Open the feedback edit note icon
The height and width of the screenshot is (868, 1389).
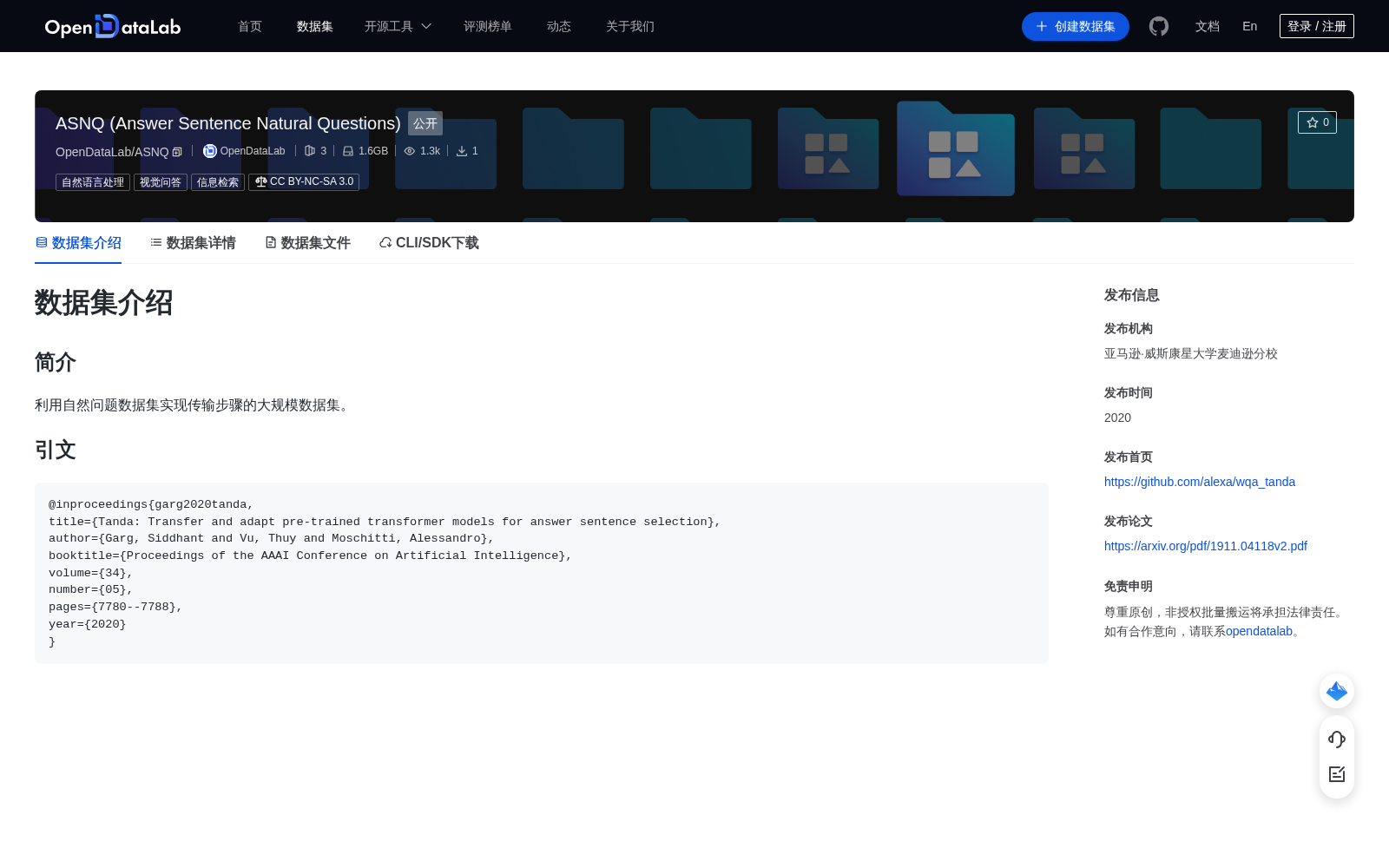click(1337, 773)
